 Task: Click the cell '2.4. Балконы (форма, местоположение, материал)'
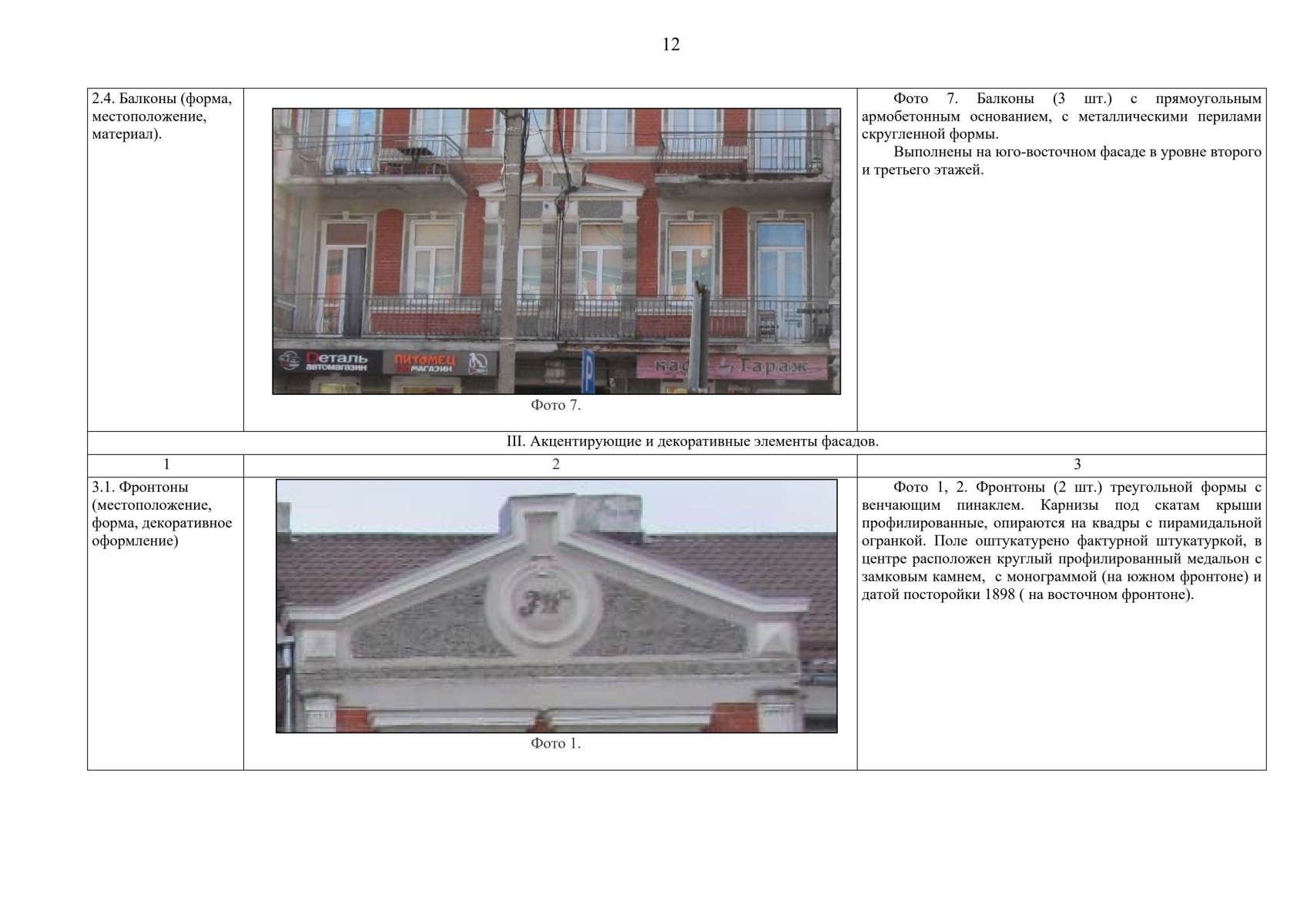pyautogui.click(x=166, y=259)
